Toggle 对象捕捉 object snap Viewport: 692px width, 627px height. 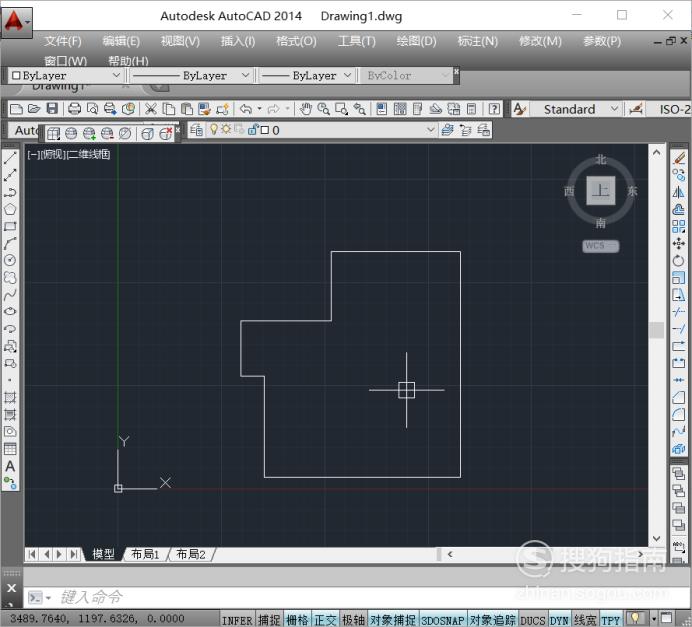tap(393, 620)
